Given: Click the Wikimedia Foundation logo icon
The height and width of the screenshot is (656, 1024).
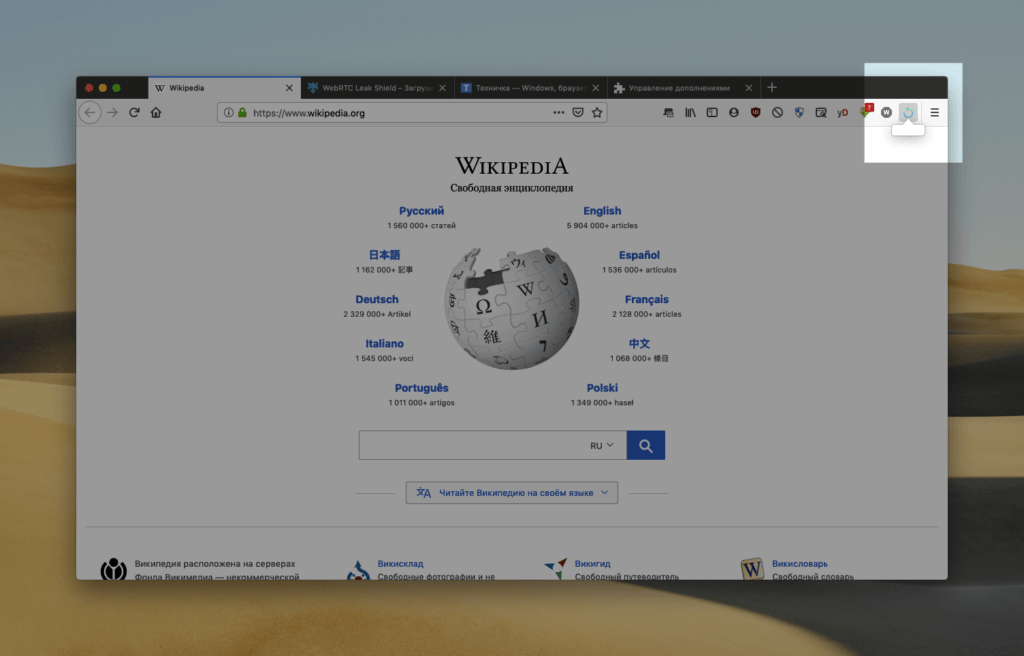Looking at the screenshot, I should pos(114,568).
